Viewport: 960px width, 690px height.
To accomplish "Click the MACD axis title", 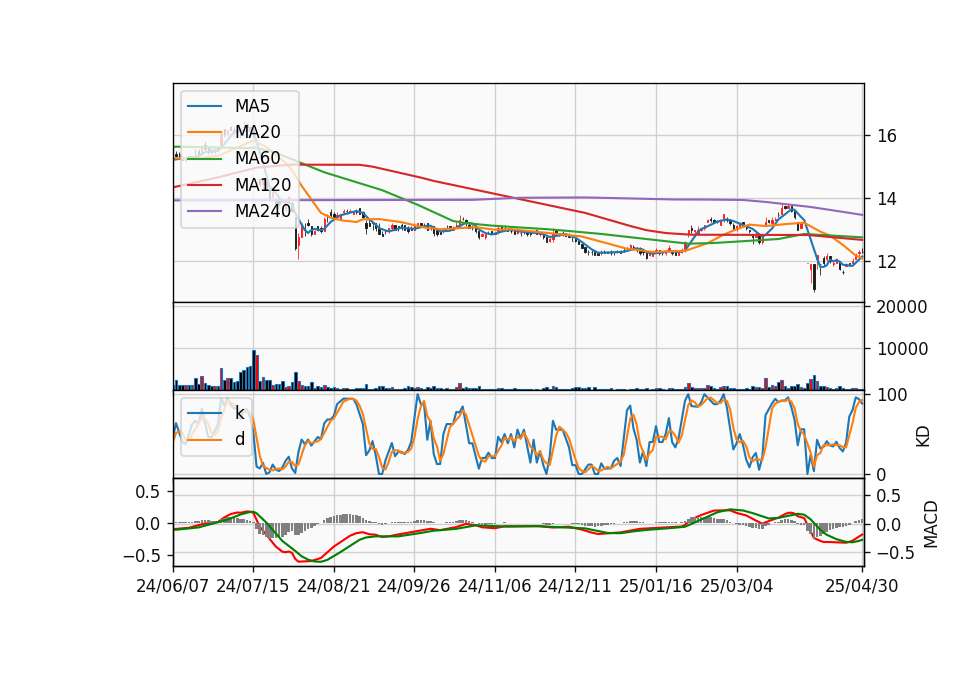I will click(931, 524).
